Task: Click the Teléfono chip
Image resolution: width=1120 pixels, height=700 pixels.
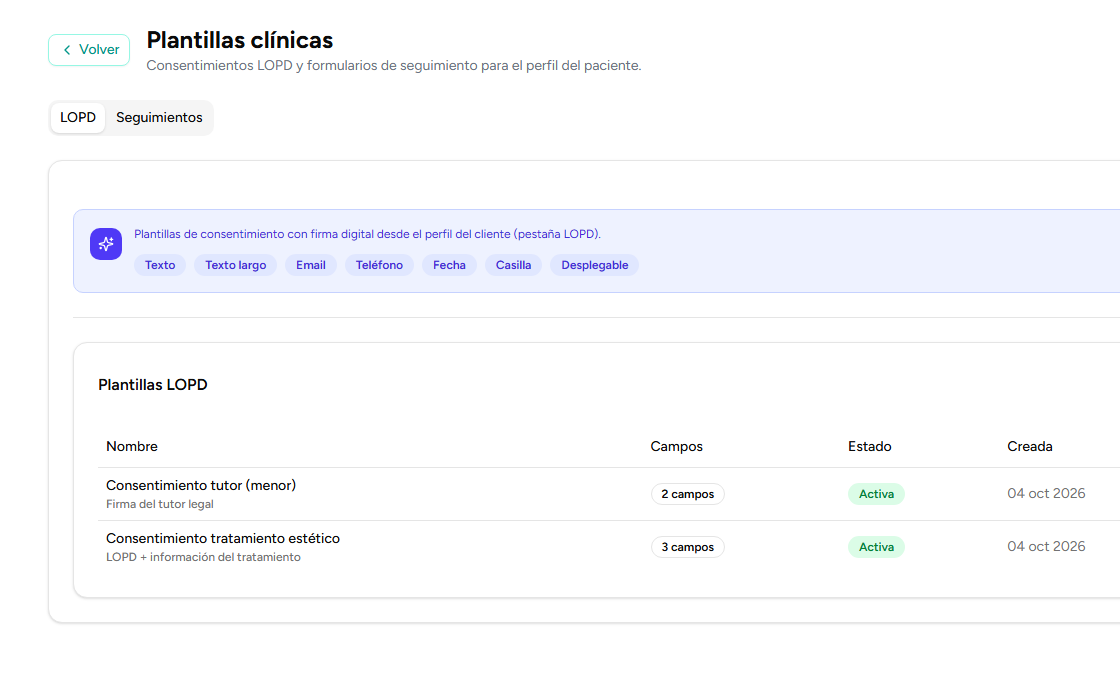Action: pyautogui.click(x=379, y=265)
